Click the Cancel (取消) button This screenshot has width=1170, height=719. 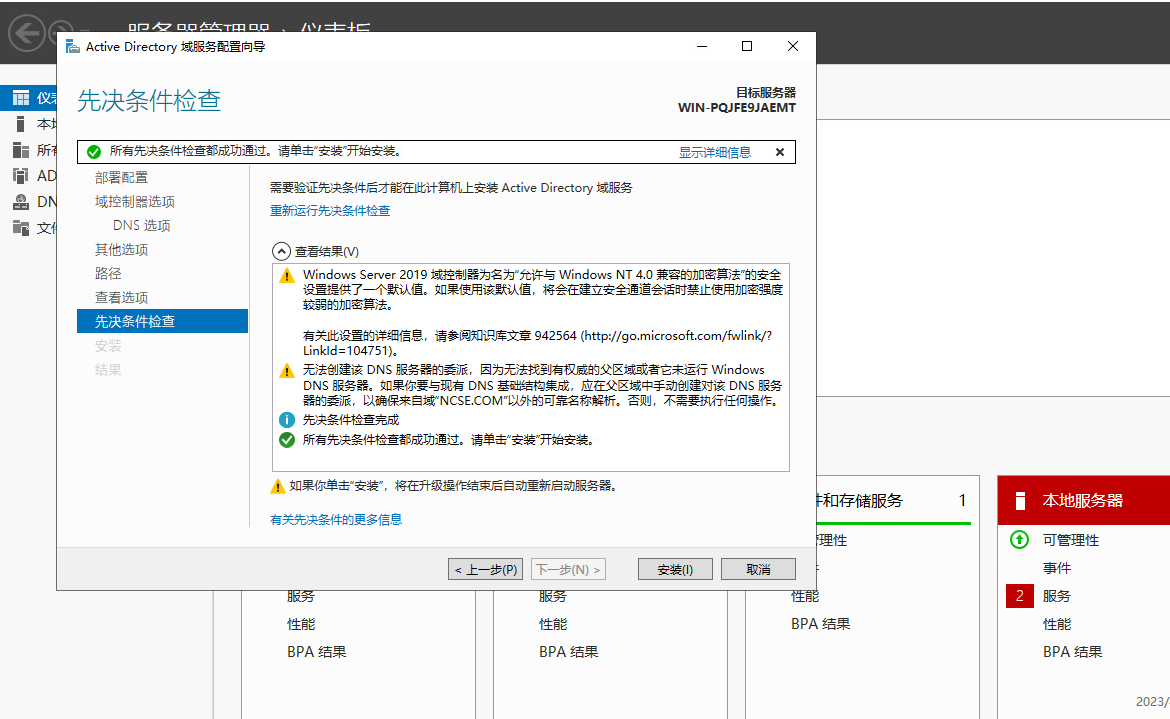[758, 569]
